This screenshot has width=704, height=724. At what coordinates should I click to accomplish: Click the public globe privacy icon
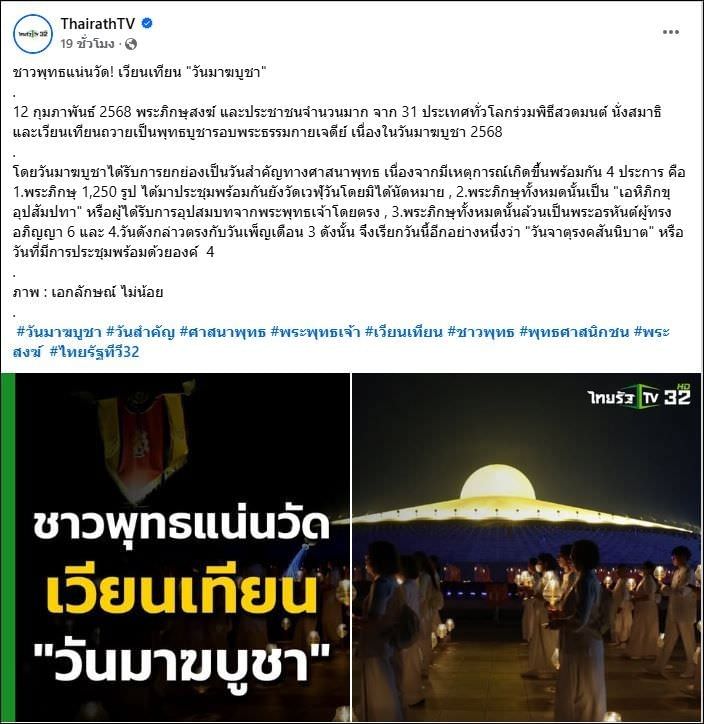point(131,44)
